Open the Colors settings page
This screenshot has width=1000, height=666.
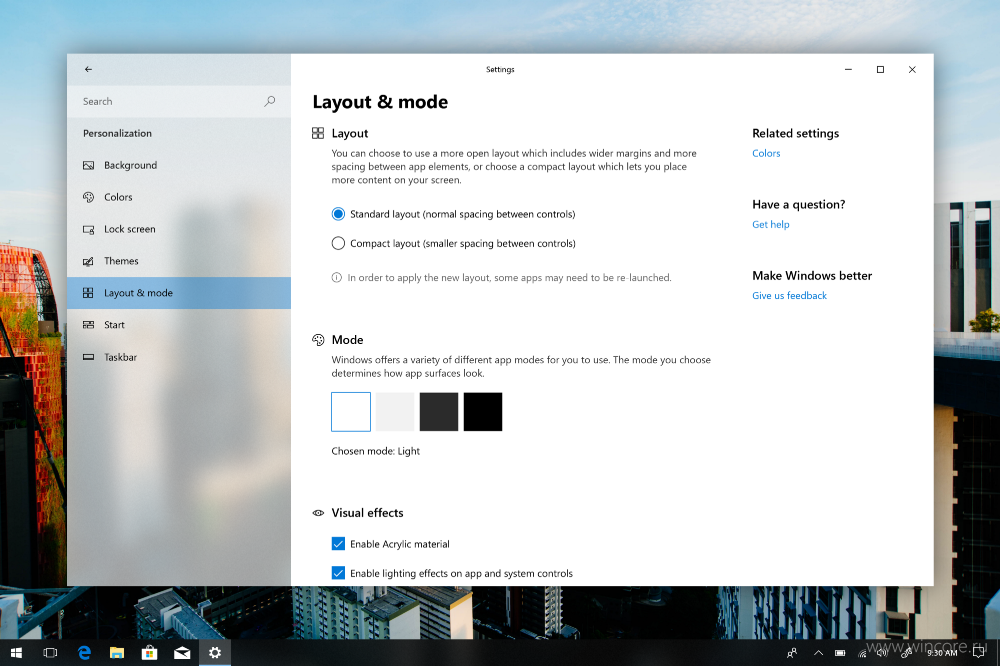pos(179,197)
